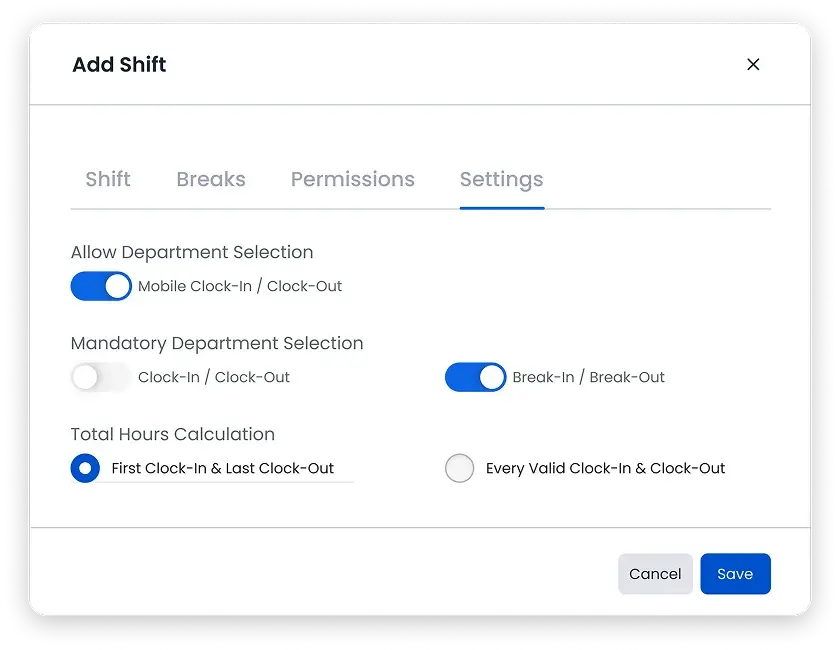
Task: Select the Settings tab
Action: pos(501,180)
